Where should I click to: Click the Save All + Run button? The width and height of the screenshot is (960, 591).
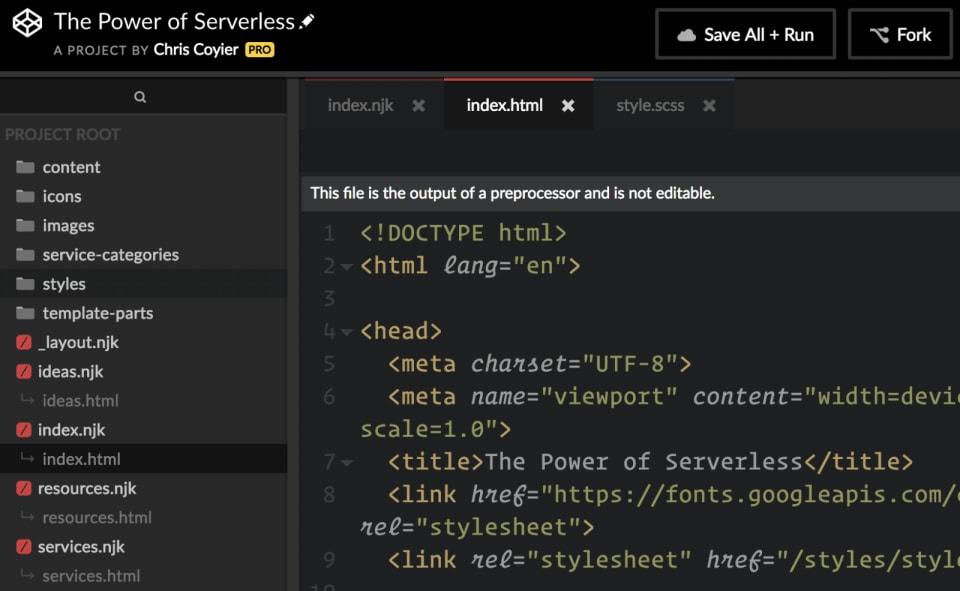click(x=745, y=35)
